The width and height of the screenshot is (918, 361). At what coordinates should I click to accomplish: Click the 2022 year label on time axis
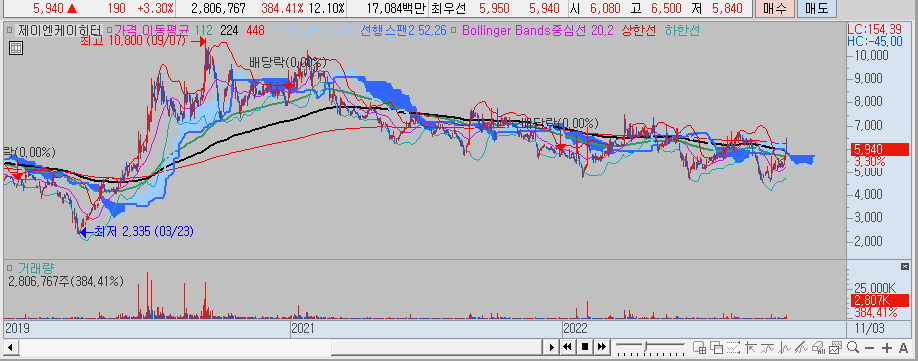pos(575,328)
